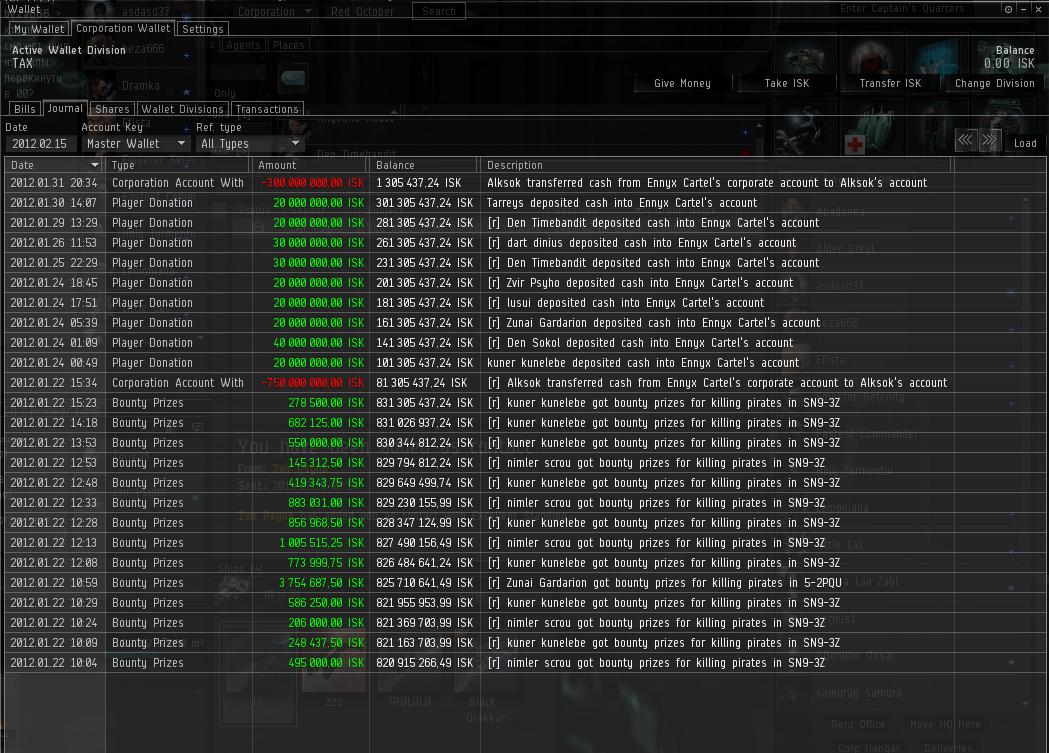
Task: Switch to the My Wallet tab
Action: (x=39, y=29)
